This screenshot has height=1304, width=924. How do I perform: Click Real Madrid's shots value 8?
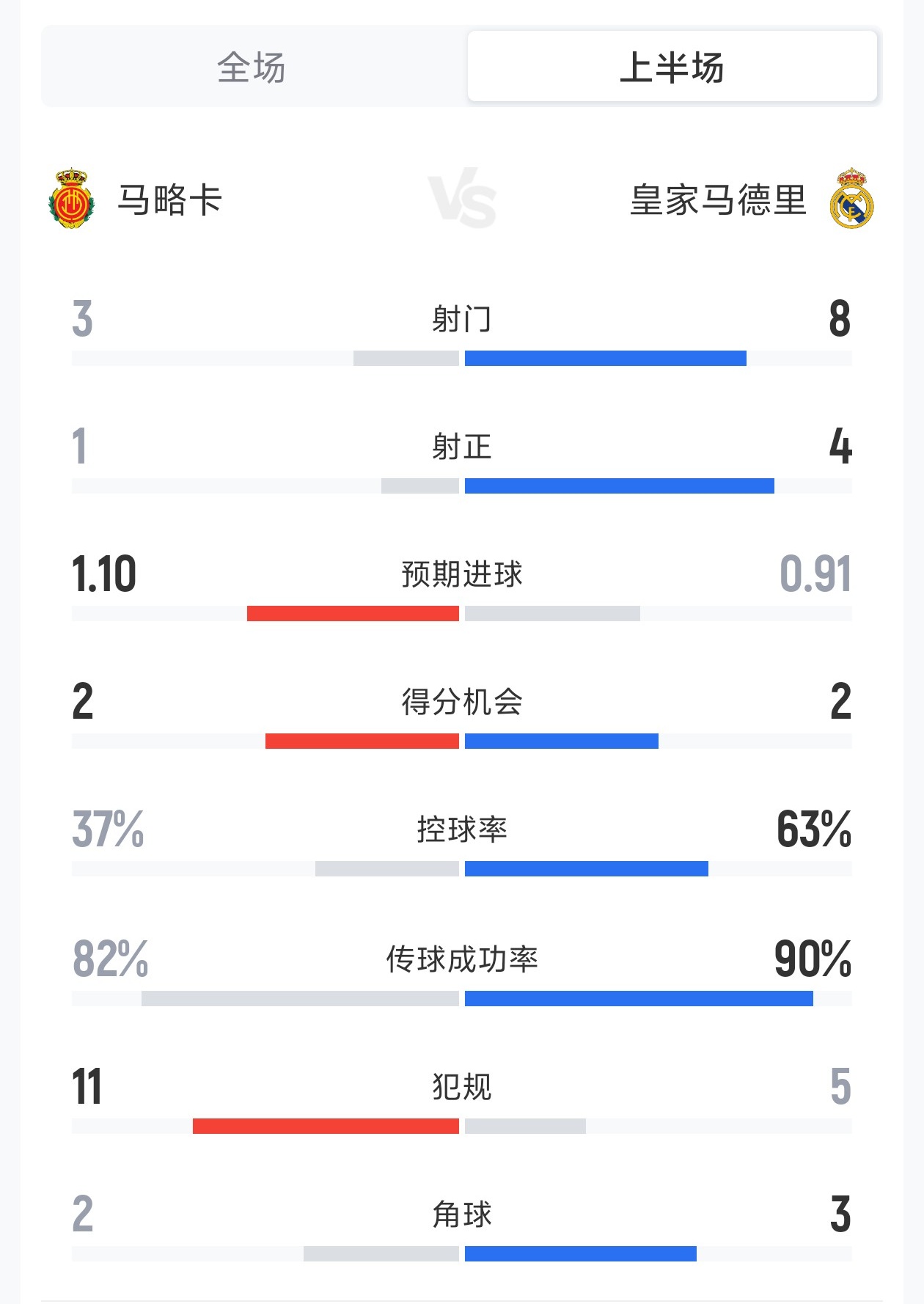[840, 319]
